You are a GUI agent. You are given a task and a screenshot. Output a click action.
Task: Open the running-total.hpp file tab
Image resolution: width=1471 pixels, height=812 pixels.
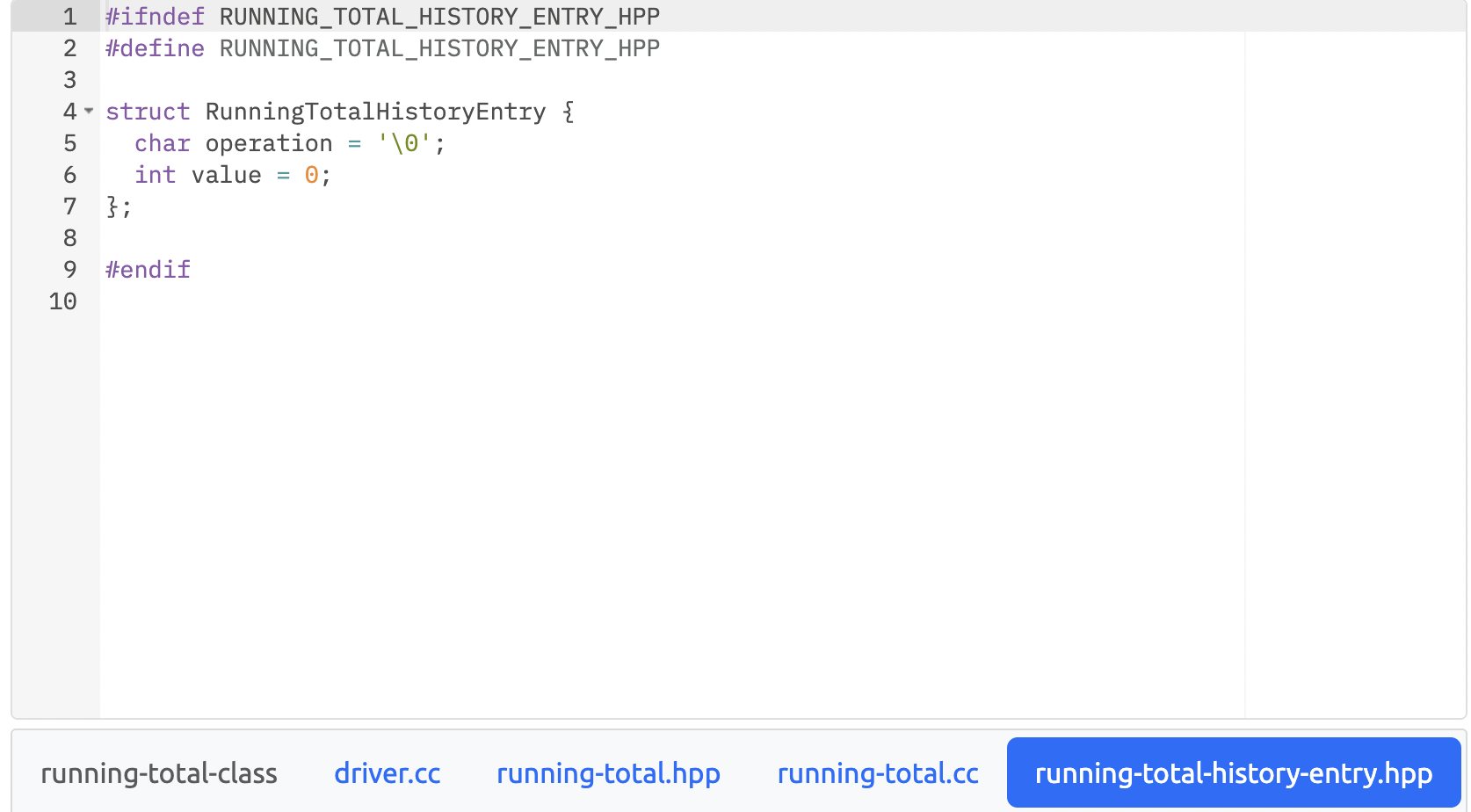point(608,773)
